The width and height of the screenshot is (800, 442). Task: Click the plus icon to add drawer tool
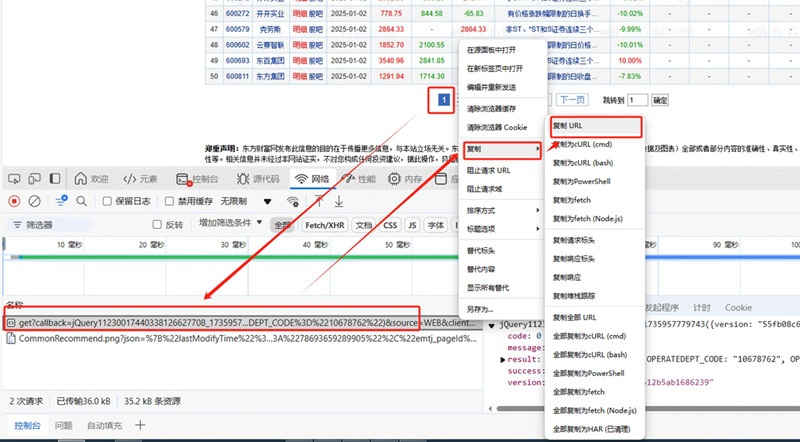pos(140,425)
